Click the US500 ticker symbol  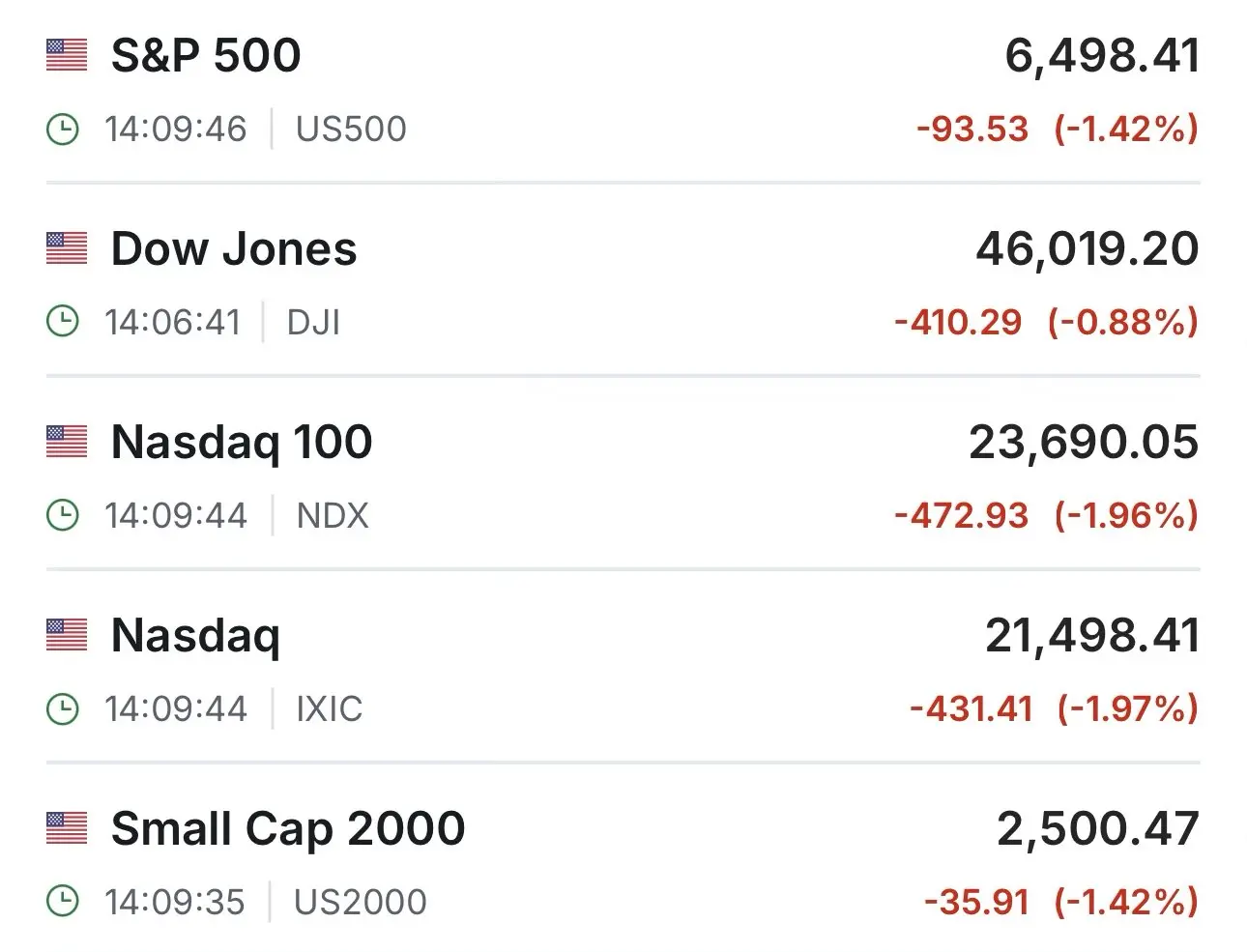pyautogui.click(x=351, y=129)
